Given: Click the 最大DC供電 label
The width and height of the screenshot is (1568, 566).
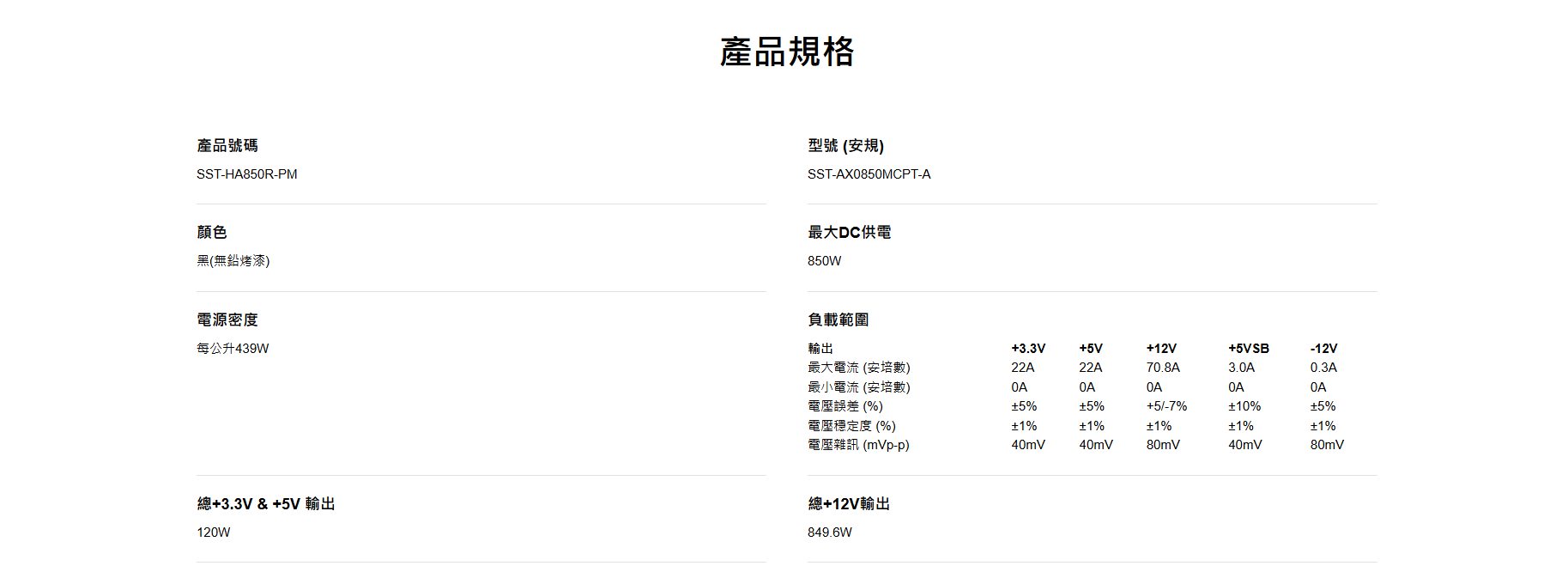Looking at the screenshot, I should point(849,233).
